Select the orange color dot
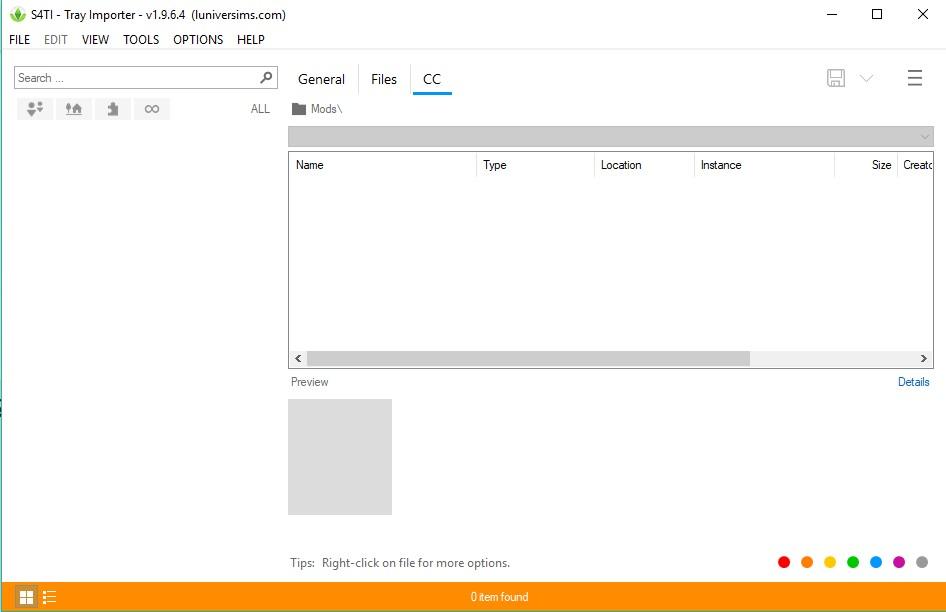Image resolution: width=946 pixels, height=612 pixels. click(807, 562)
